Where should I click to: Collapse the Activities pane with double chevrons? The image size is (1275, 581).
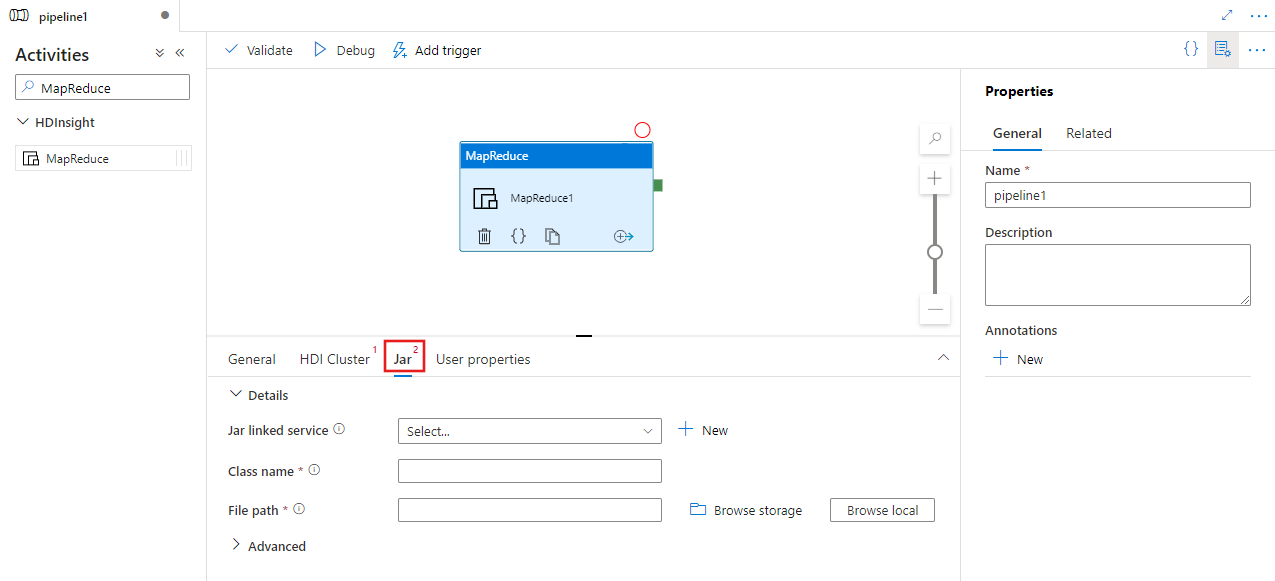[180, 53]
